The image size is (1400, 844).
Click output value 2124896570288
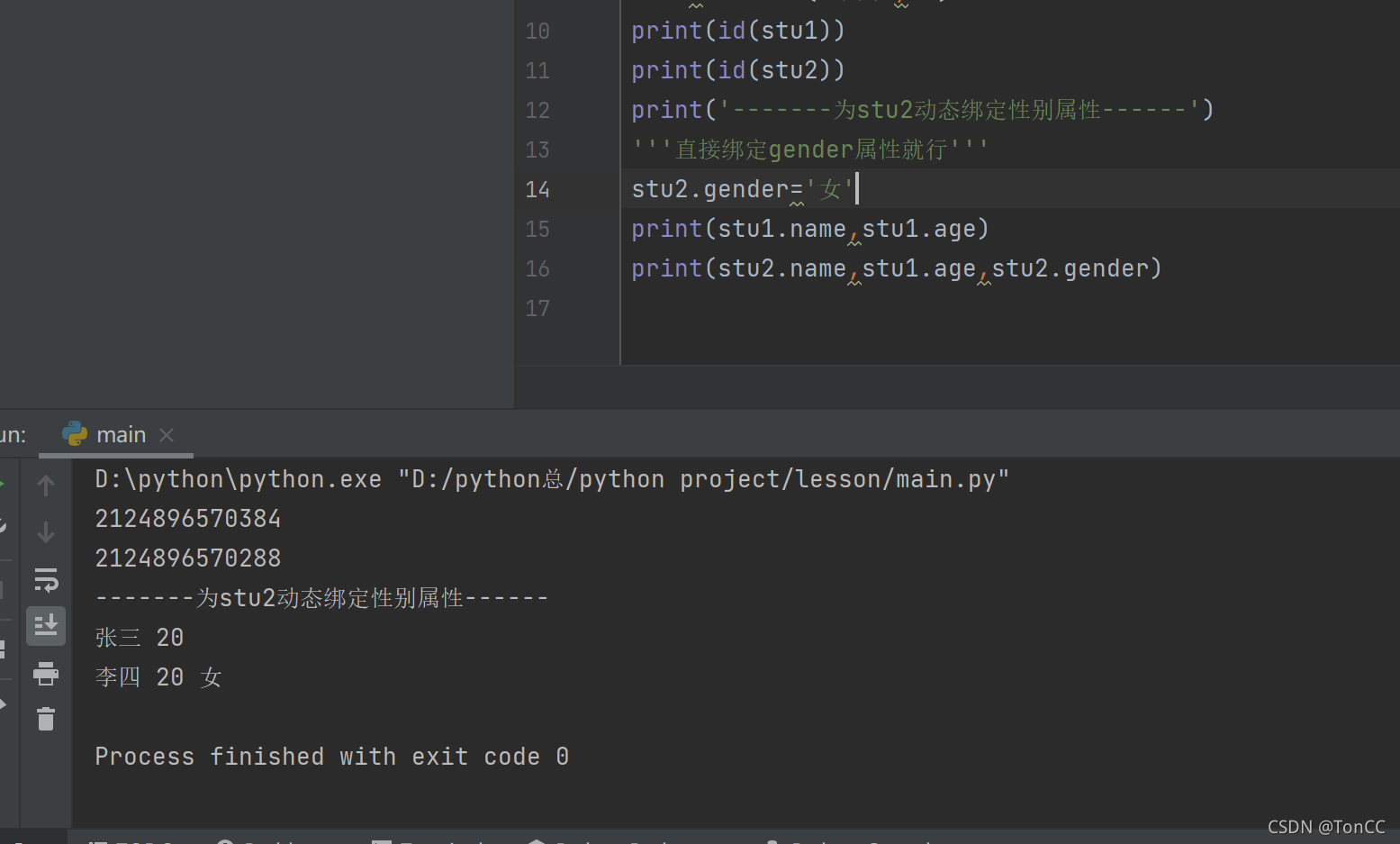point(188,558)
